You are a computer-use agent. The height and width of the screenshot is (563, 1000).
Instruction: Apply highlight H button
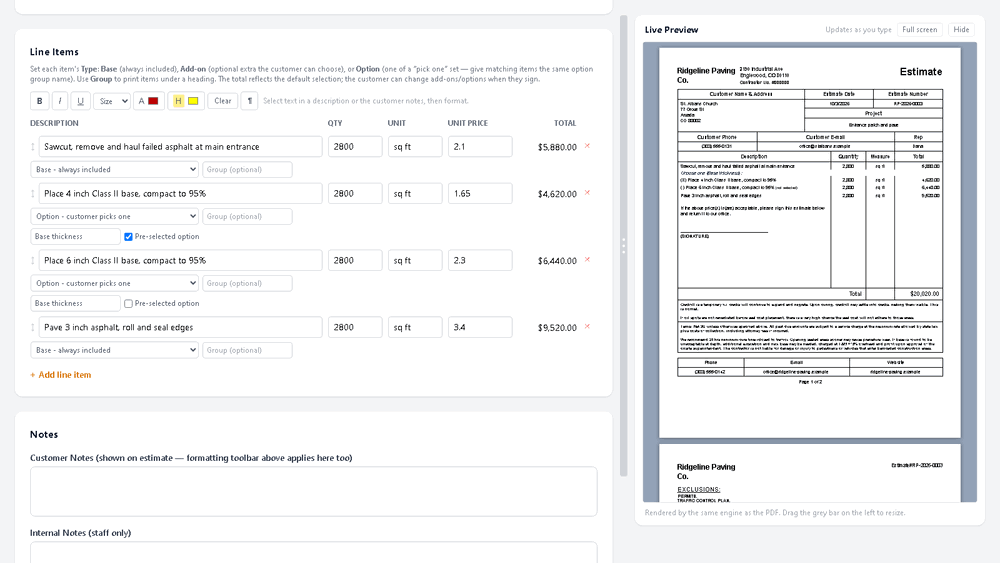(x=178, y=101)
